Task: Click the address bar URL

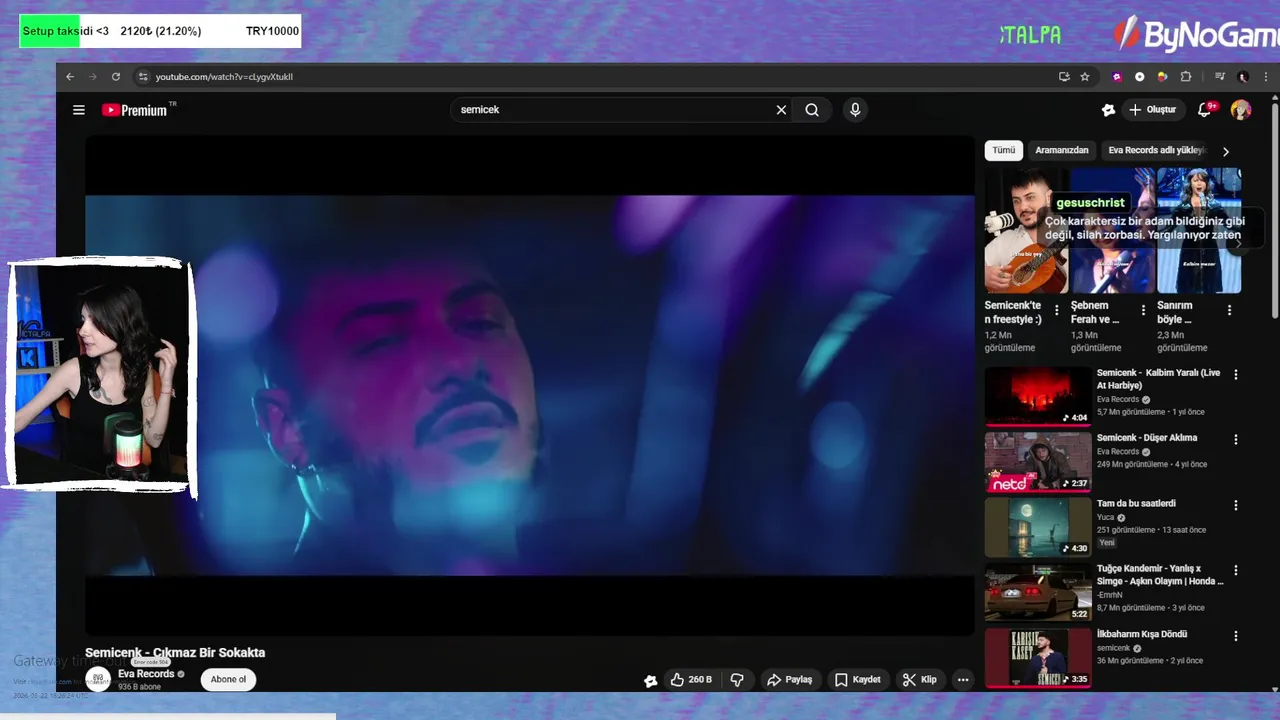Action: point(224,77)
